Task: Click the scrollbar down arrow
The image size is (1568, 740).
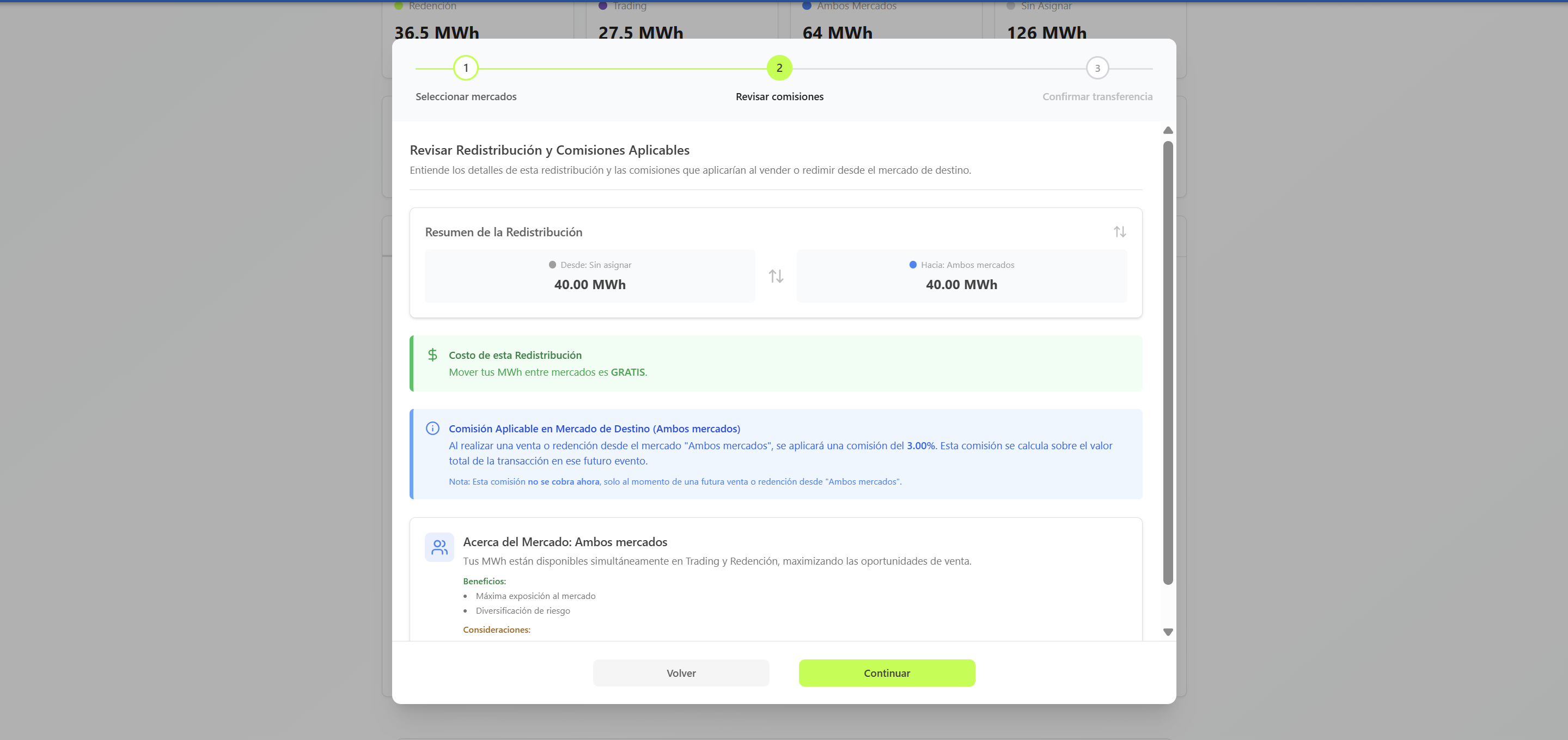Action: [x=1168, y=632]
